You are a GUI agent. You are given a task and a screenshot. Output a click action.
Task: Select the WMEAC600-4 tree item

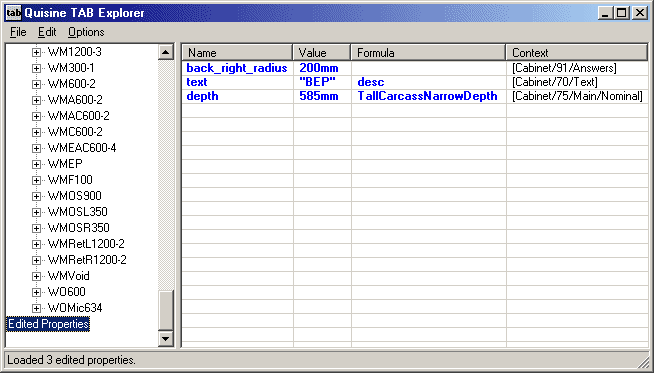pyautogui.click(x=82, y=148)
